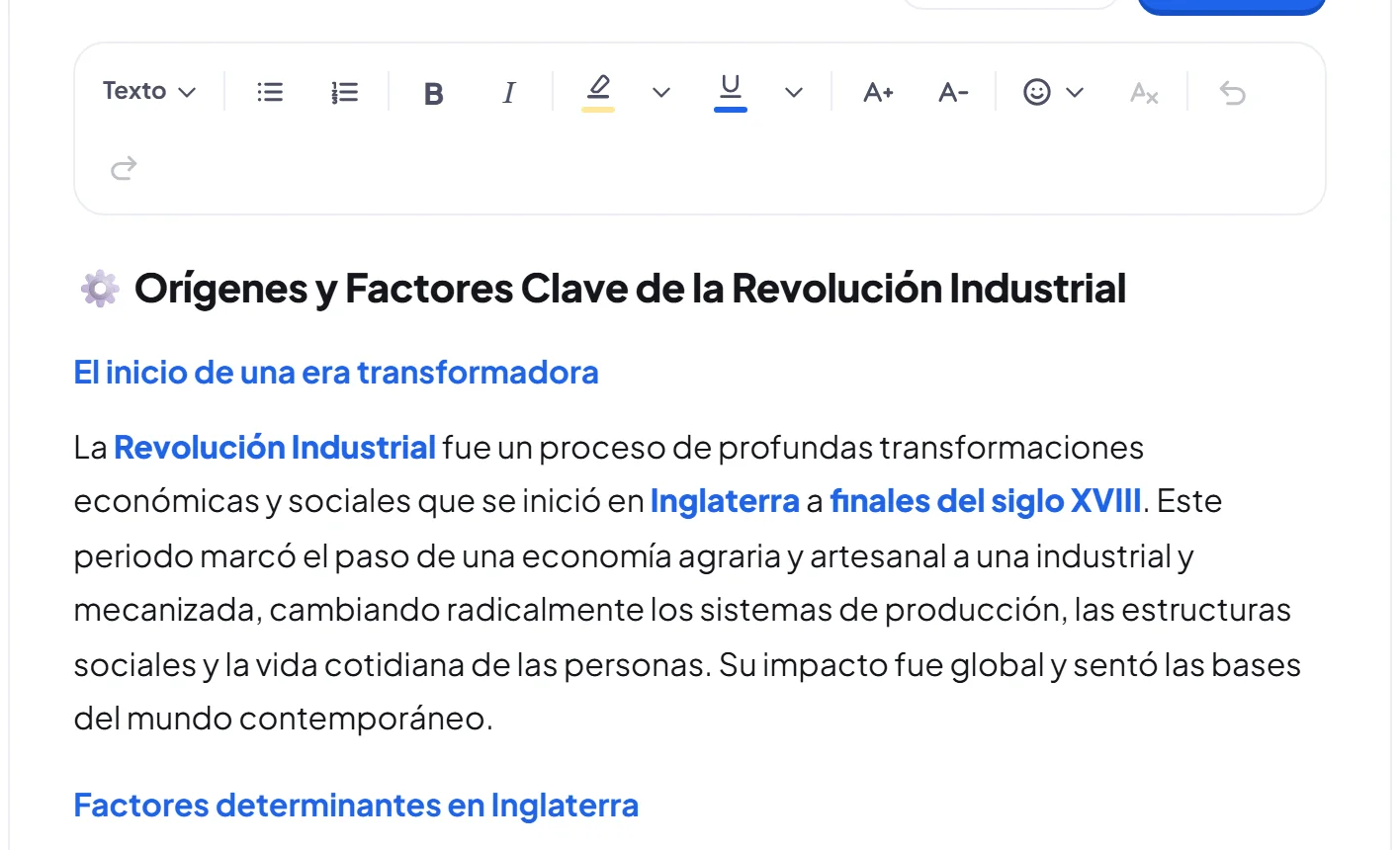Toggle bold formatting

click(x=433, y=93)
